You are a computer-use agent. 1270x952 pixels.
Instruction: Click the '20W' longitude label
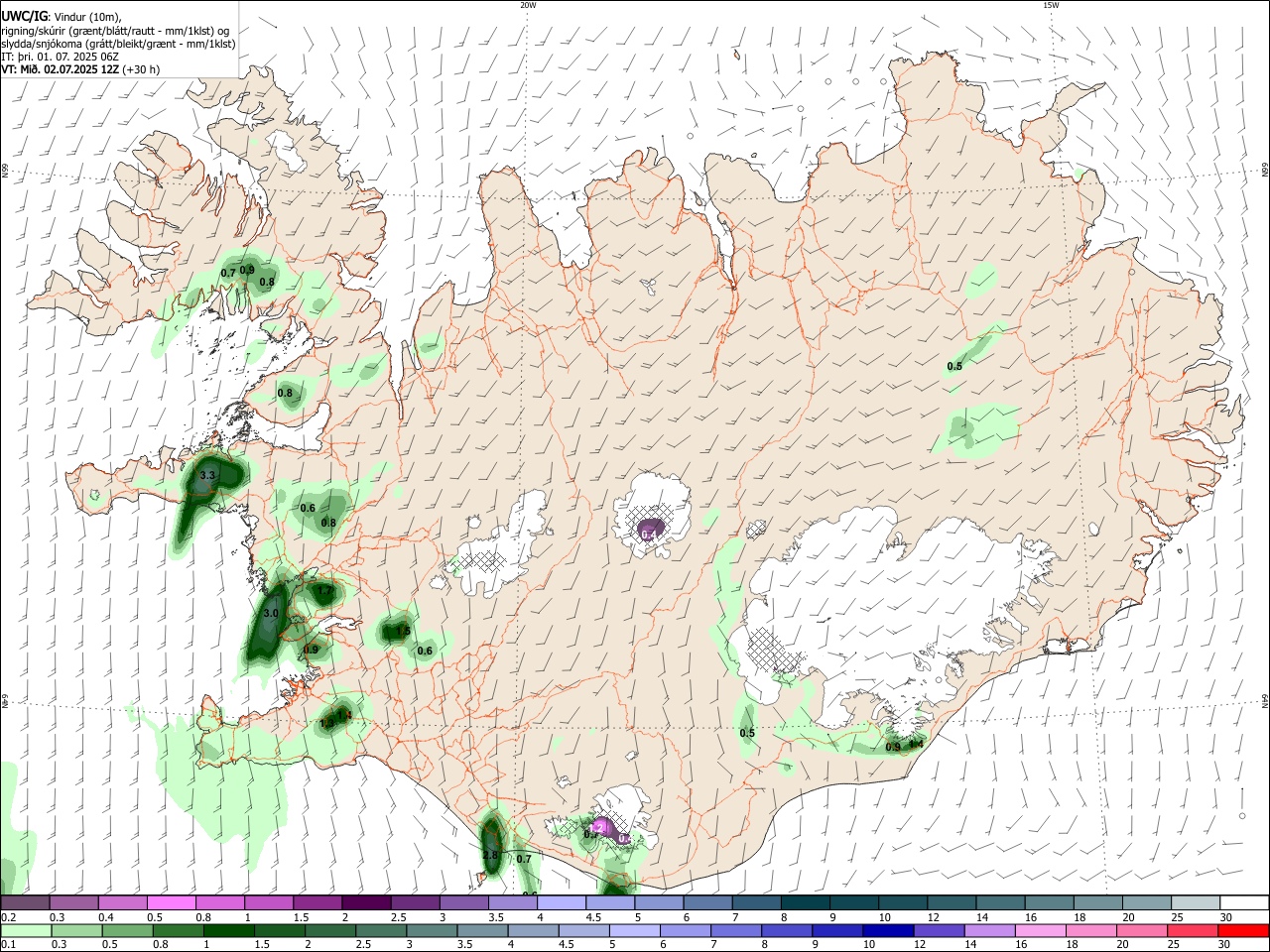tap(528, 5)
